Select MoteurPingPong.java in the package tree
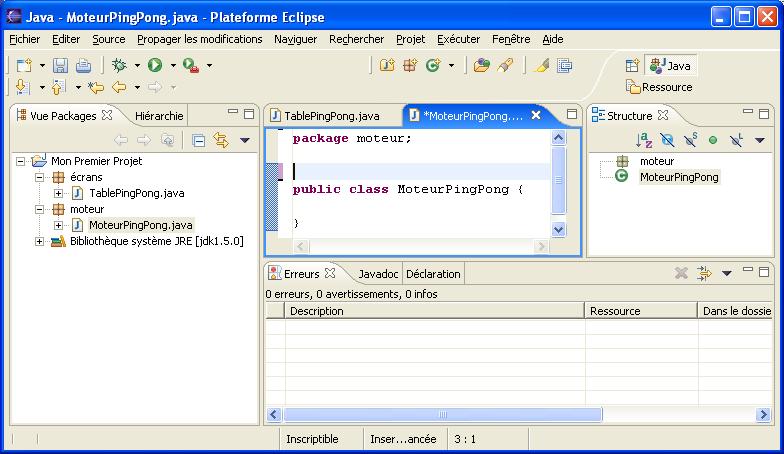 tap(140, 225)
